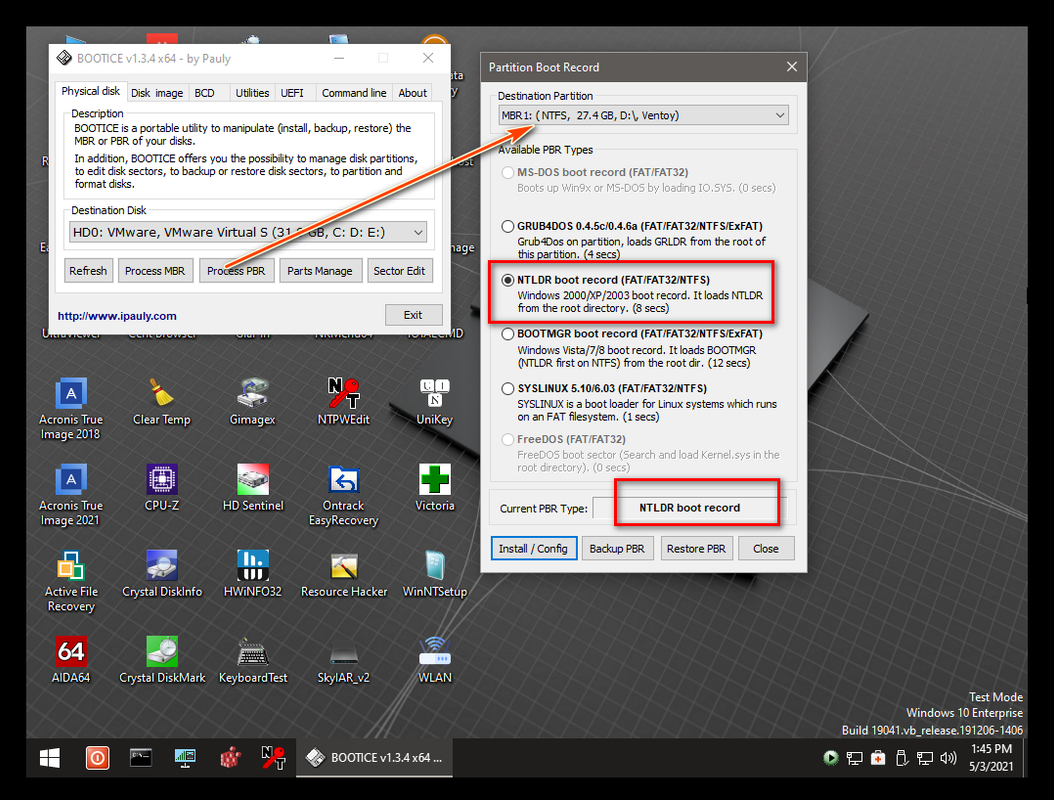Launch Gimagex desktop icon
The height and width of the screenshot is (800, 1054).
coord(253,402)
